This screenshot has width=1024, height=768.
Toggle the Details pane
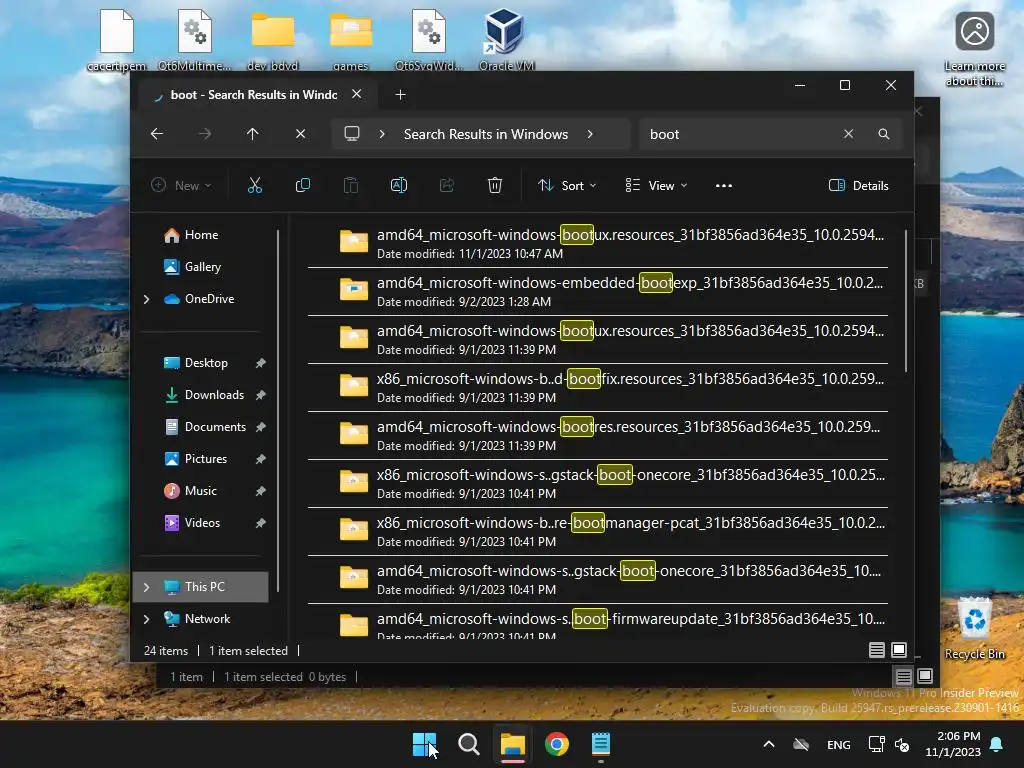point(858,185)
